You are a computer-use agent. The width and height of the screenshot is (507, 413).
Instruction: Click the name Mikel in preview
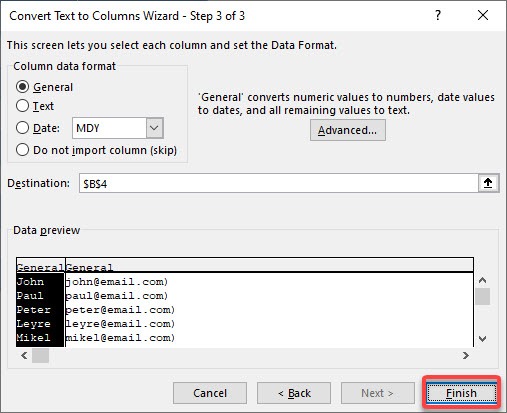34,338
